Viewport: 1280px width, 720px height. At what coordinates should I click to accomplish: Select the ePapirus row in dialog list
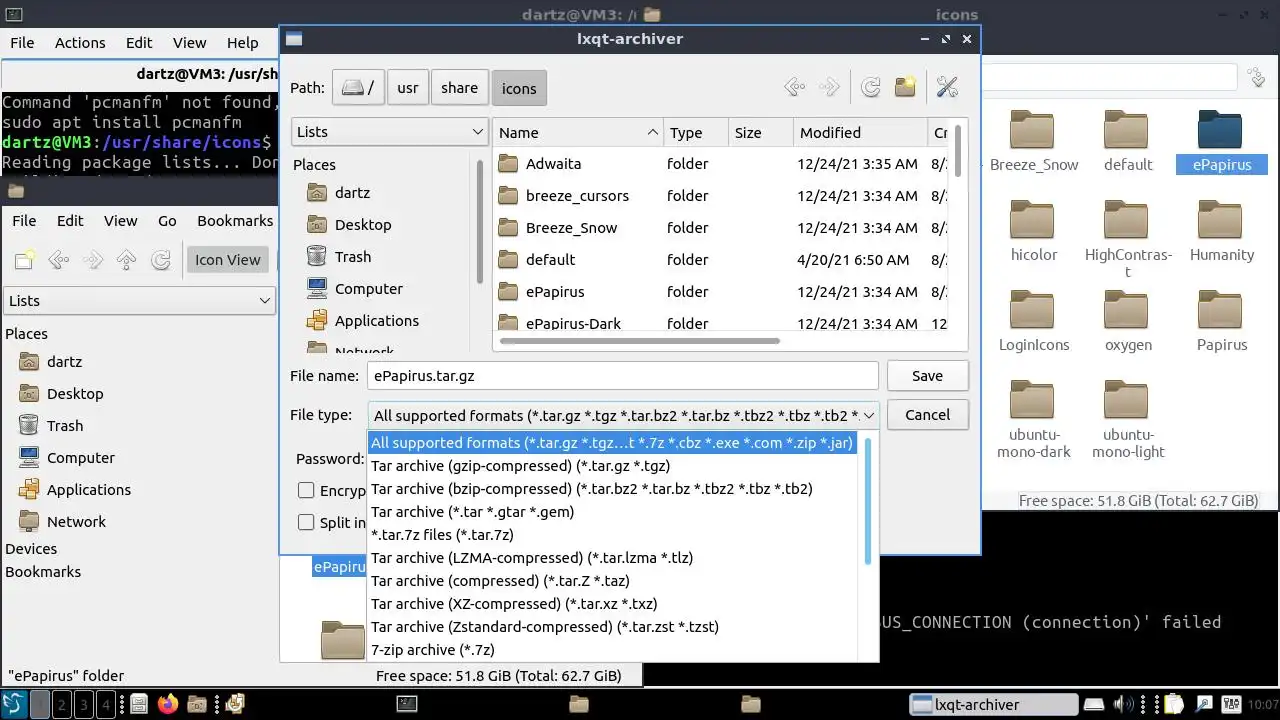(721, 292)
